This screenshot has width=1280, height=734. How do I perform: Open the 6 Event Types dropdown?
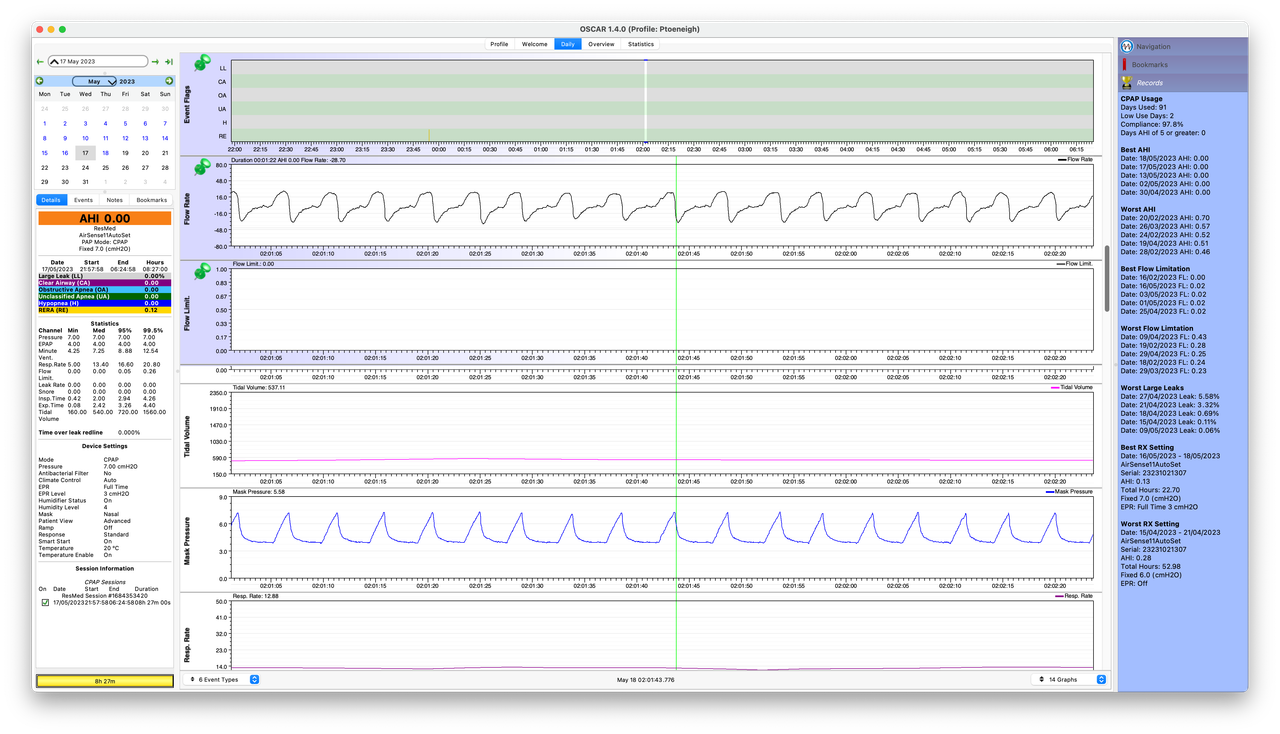(224, 679)
